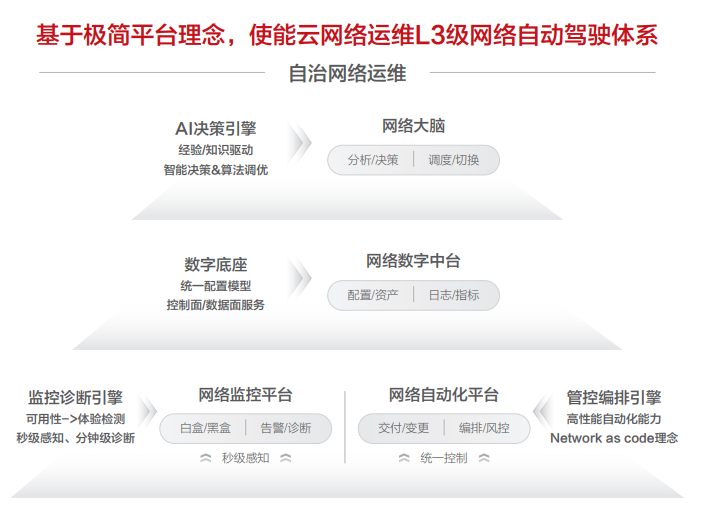Screen dimensions: 703x505
Task: Click the 网络监控平台 heading
Action: coord(245,395)
